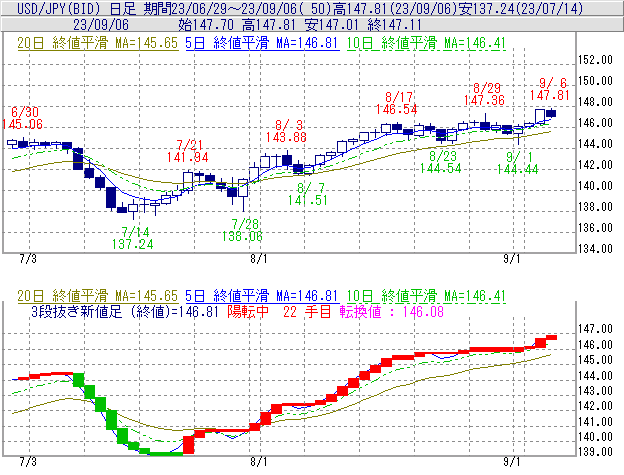The height and width of the screenshot is (475, 624).
Task: Click the 8/7 141.51 trough label
Action: pos(308,194)
